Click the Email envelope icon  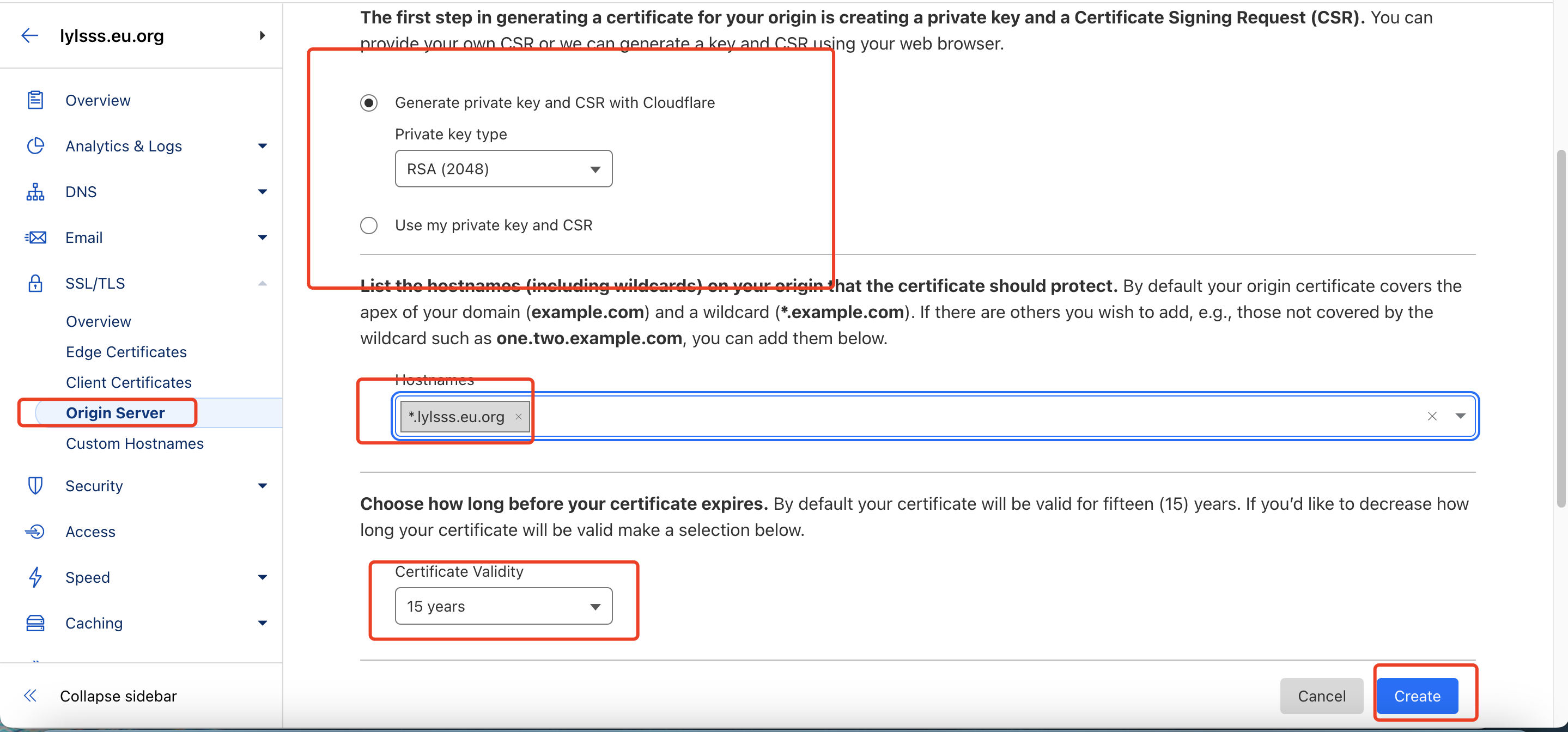[35, 237]
